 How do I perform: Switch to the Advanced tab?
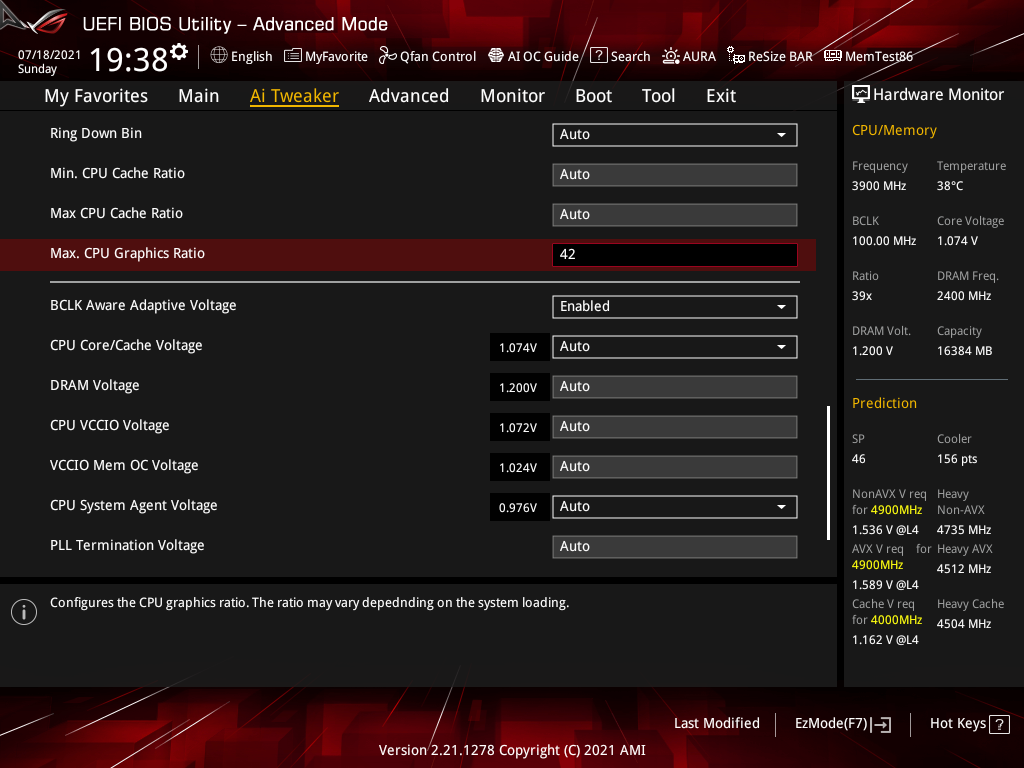[409, 95]
